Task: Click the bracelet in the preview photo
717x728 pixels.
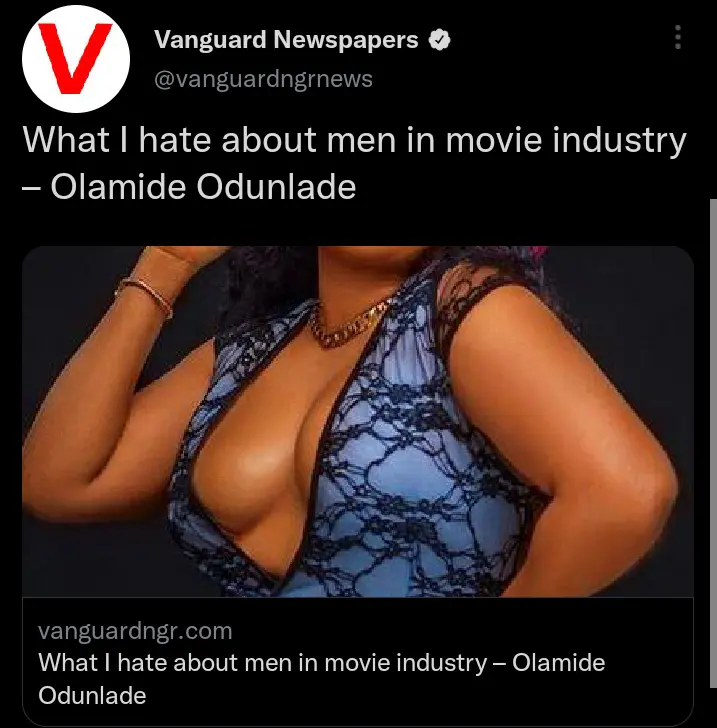Action: click(x=146, y=295)
